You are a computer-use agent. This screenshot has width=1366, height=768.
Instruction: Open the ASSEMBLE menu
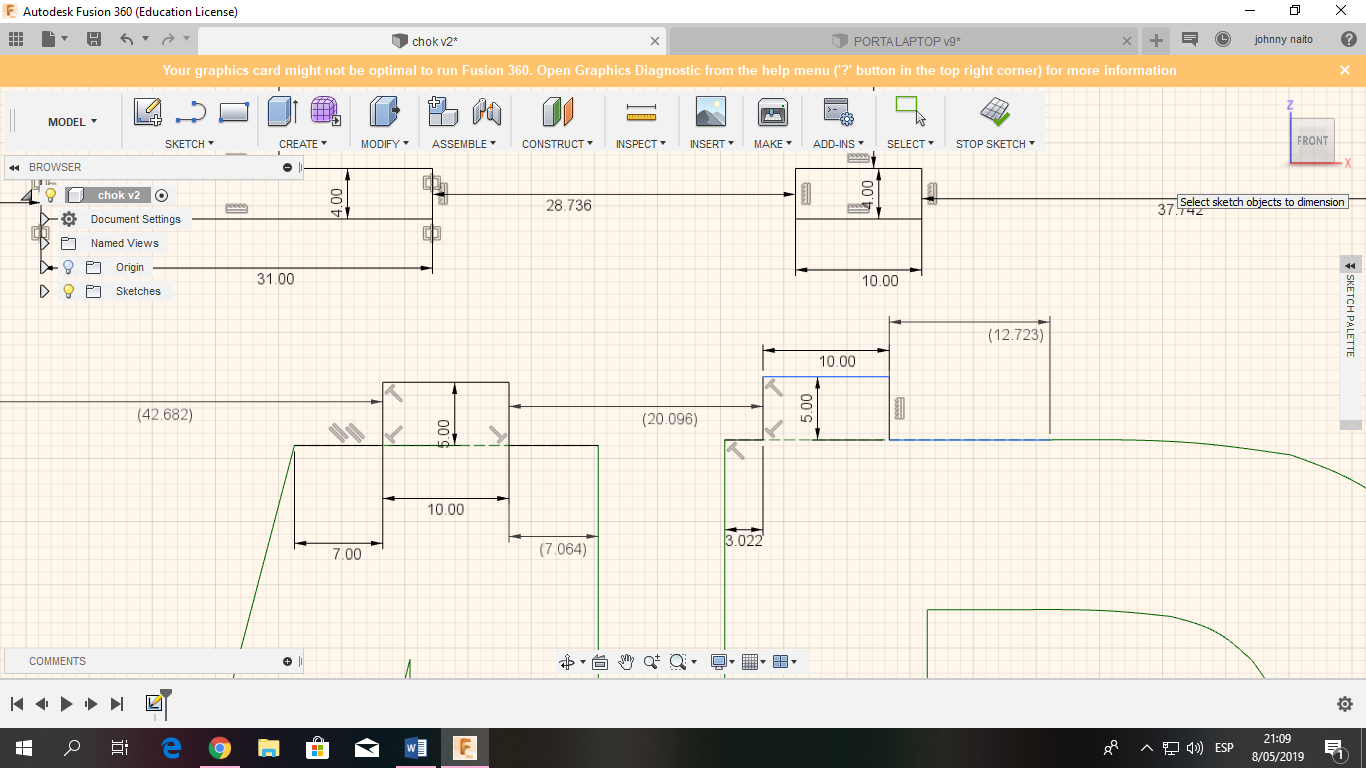[x=465, y=144]
